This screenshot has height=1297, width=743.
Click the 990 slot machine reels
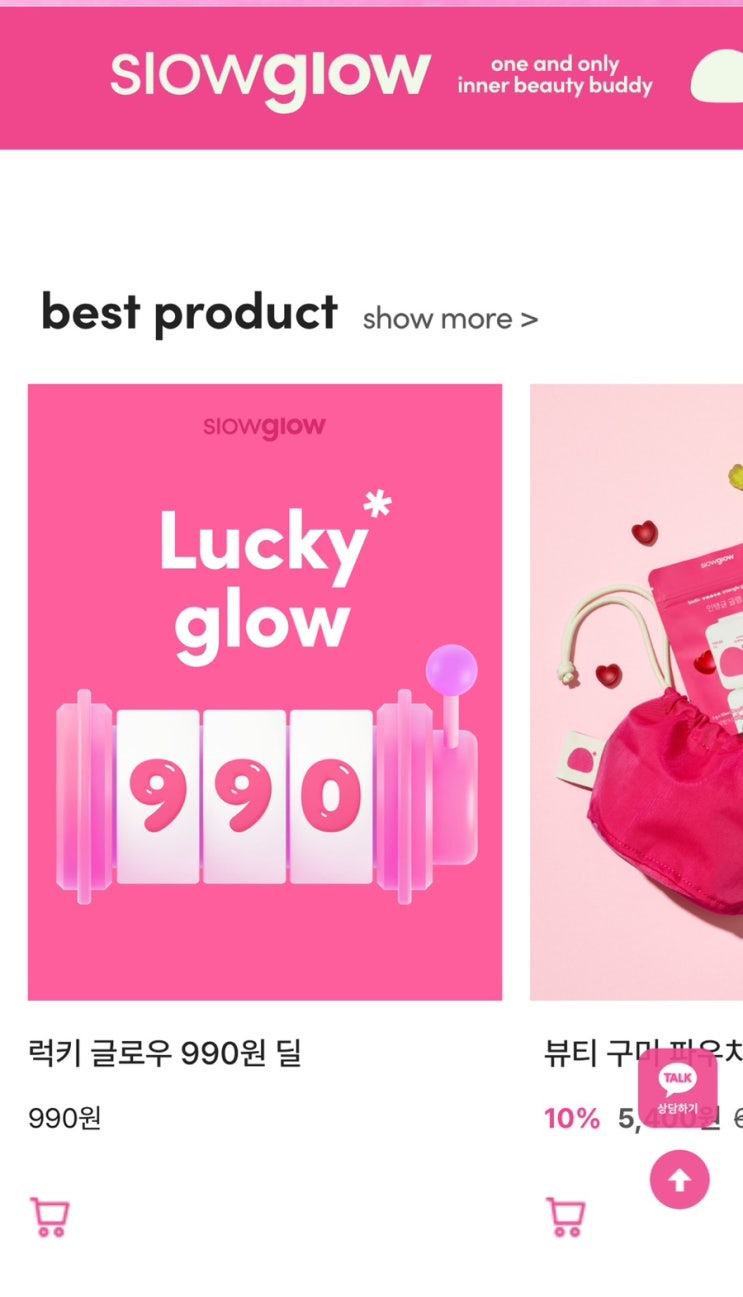point(245,797)
